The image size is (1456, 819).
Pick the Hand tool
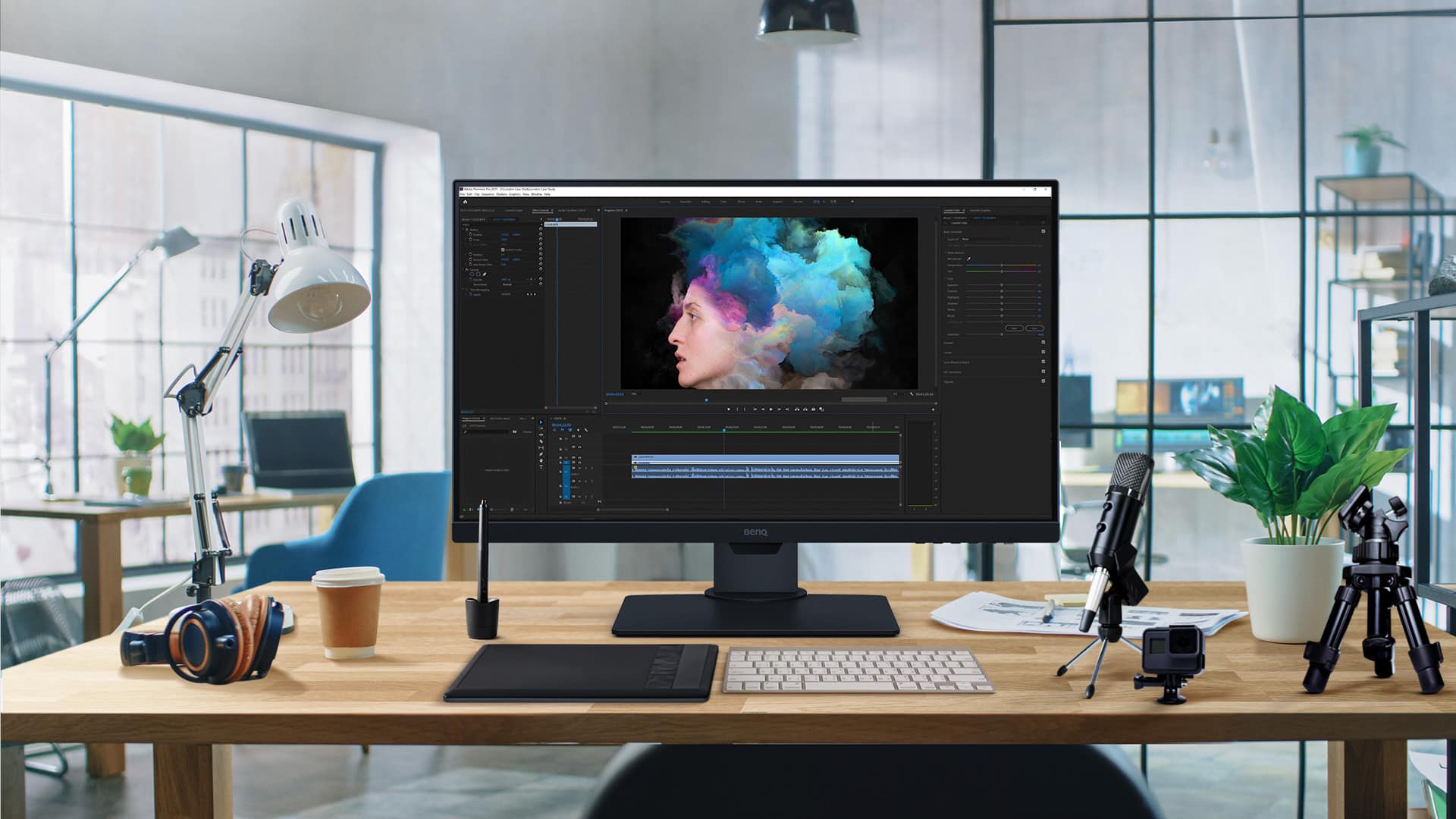[x=541, y=460]
